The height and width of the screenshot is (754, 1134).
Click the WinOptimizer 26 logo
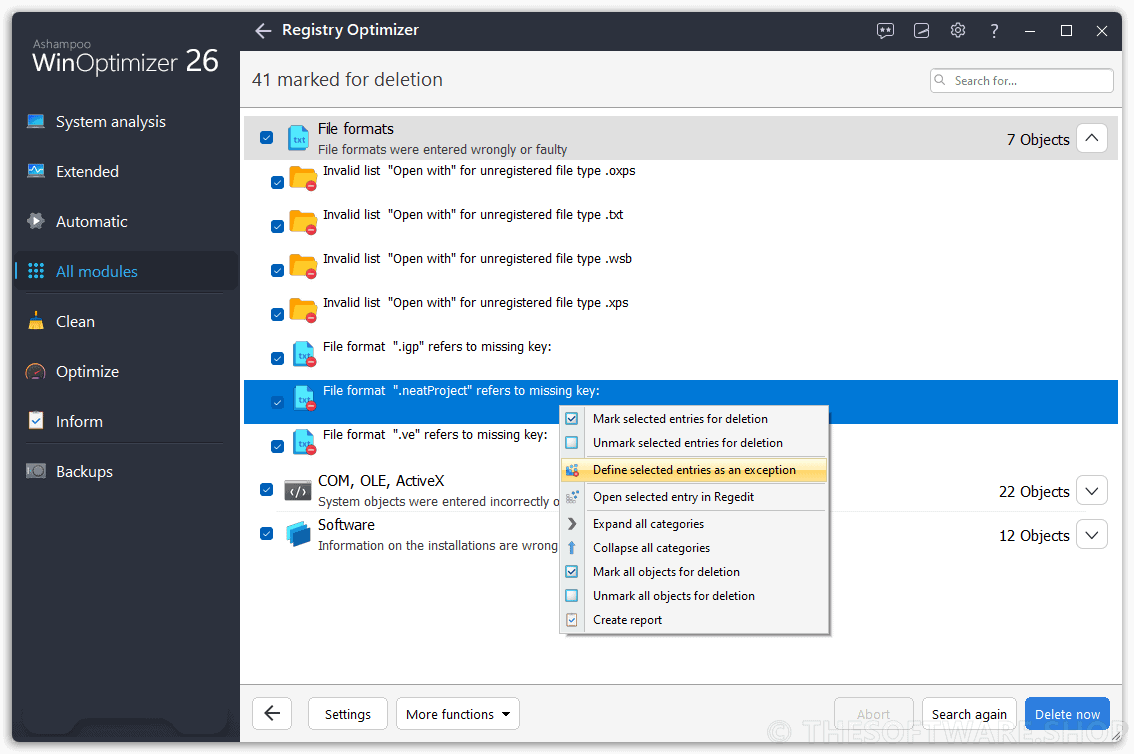pyautogui.click(x=124, y=56)
